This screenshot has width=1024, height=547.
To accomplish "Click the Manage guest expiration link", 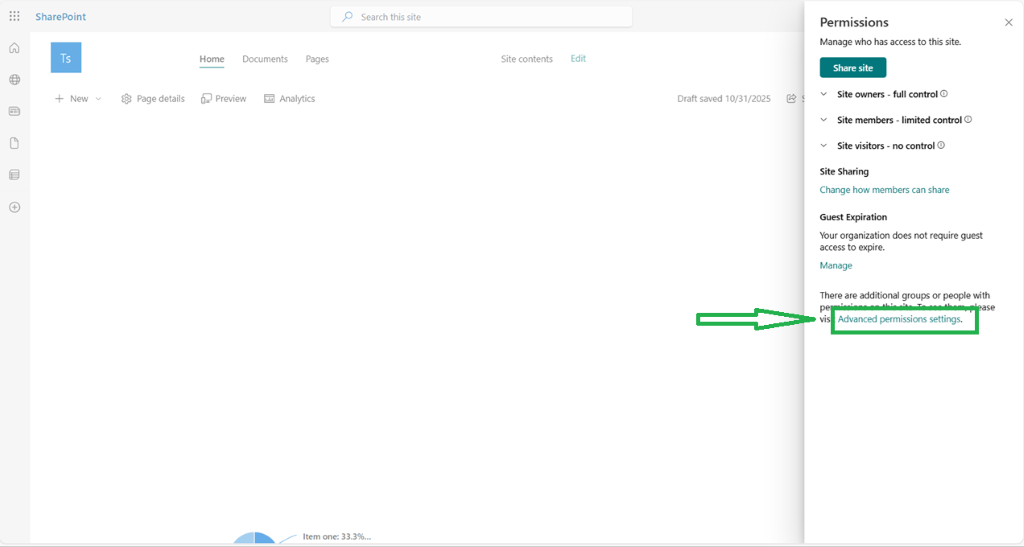I will click(836, 266).
